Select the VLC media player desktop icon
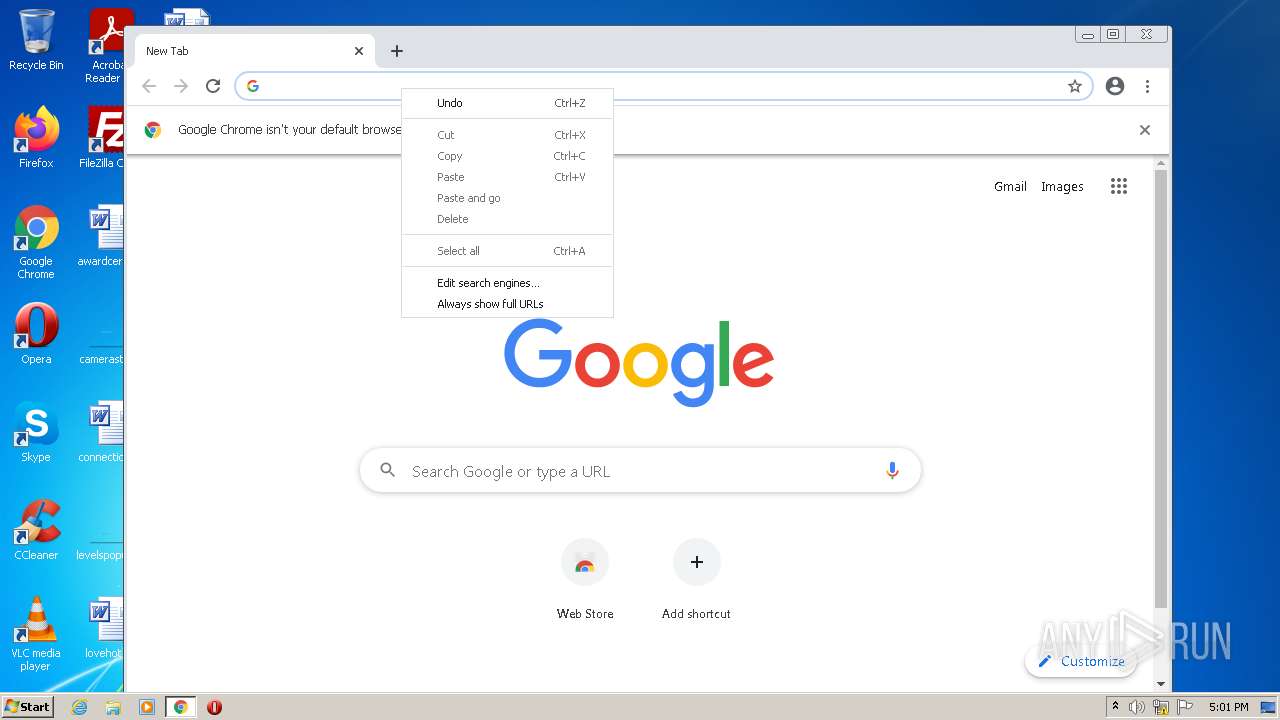The image size is (1280, 720). point(36,634)
